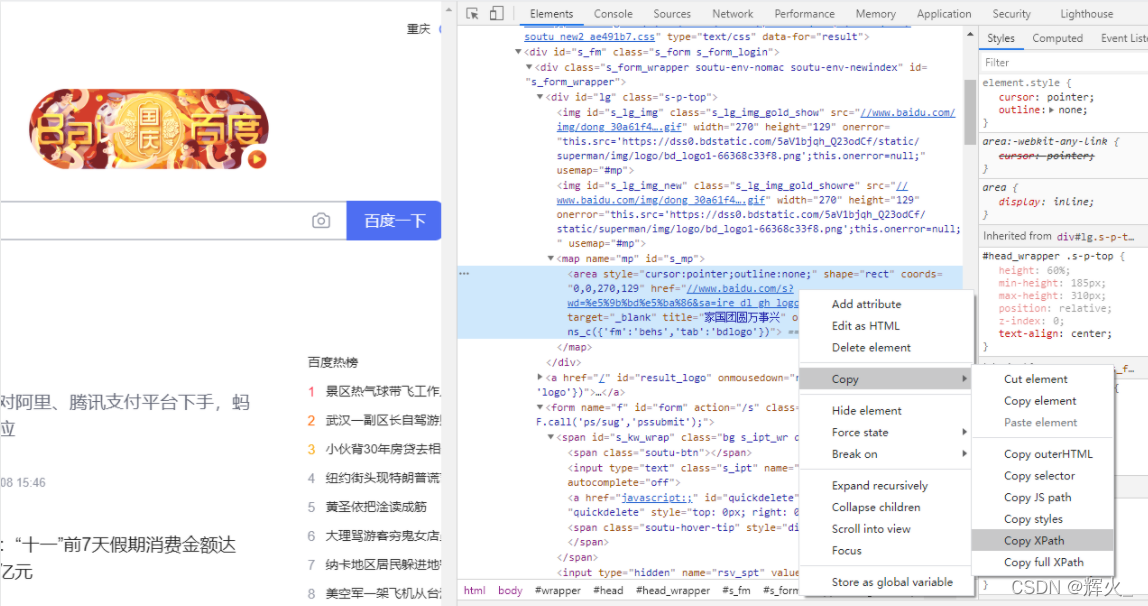Open hot search item 黄圣依把淦读成莇
Screen dimensions: 1148x606
coord(376,506)
